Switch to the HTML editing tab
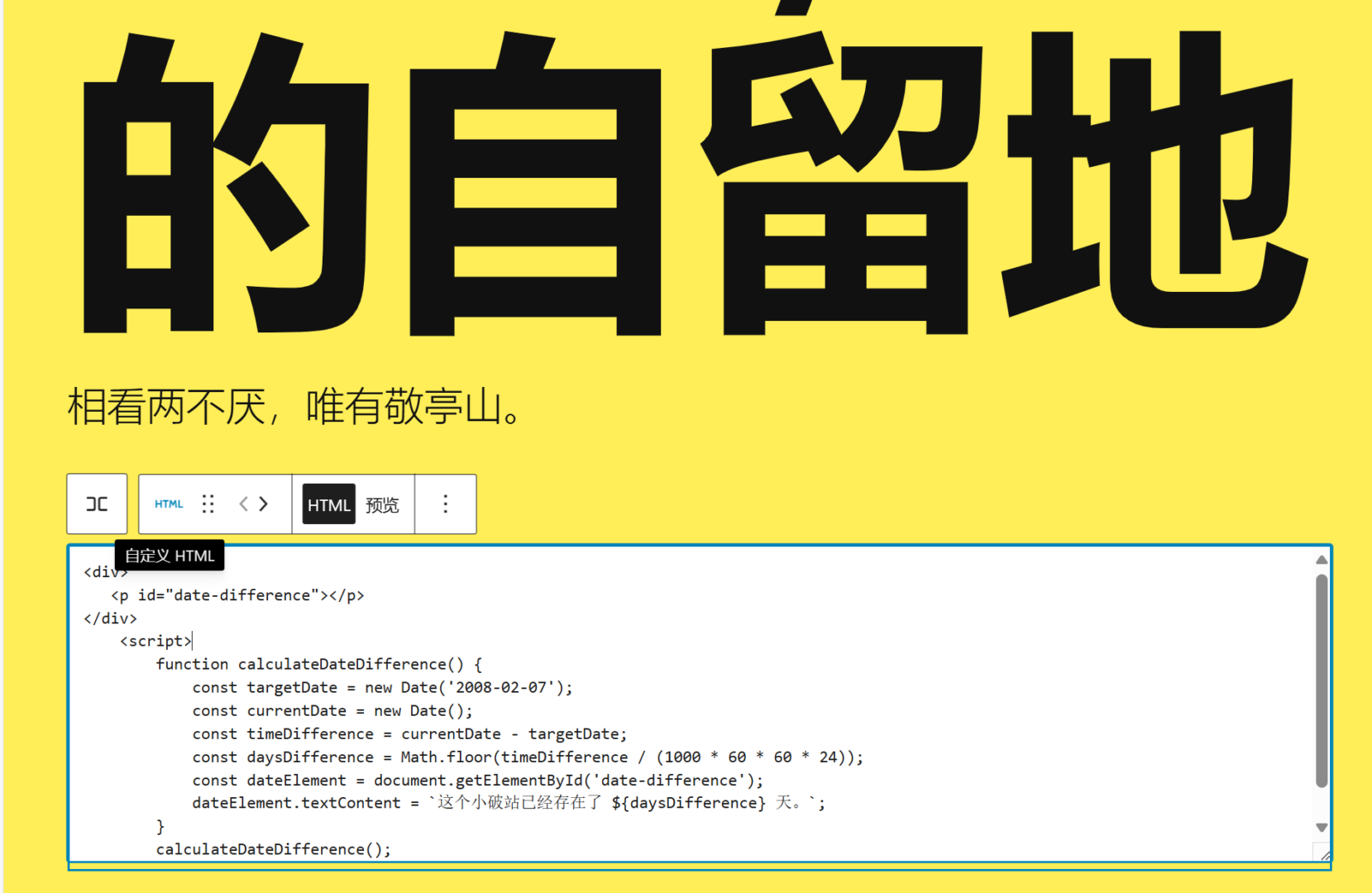This screenshot has height=893, width=1372. point(329,504)
